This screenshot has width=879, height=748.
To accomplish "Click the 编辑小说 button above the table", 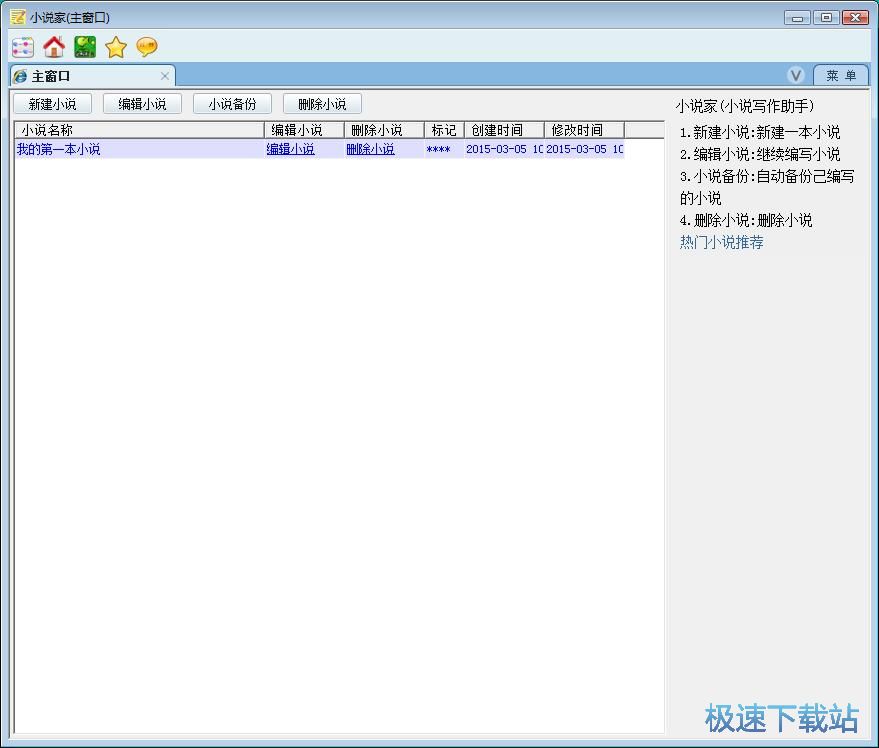I will pyautogui.click(x=142, y=104).
